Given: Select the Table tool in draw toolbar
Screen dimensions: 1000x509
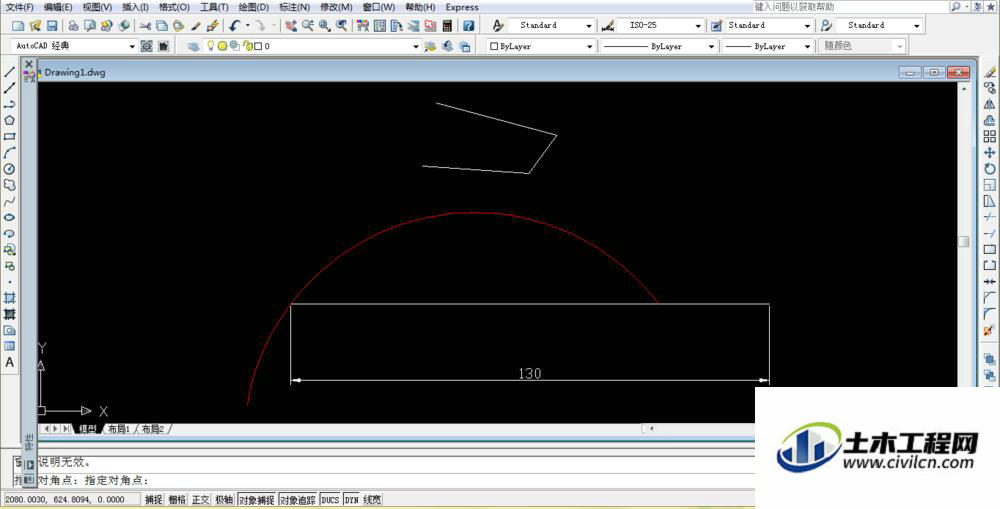Looking at the screenshot, I should 10,346.
